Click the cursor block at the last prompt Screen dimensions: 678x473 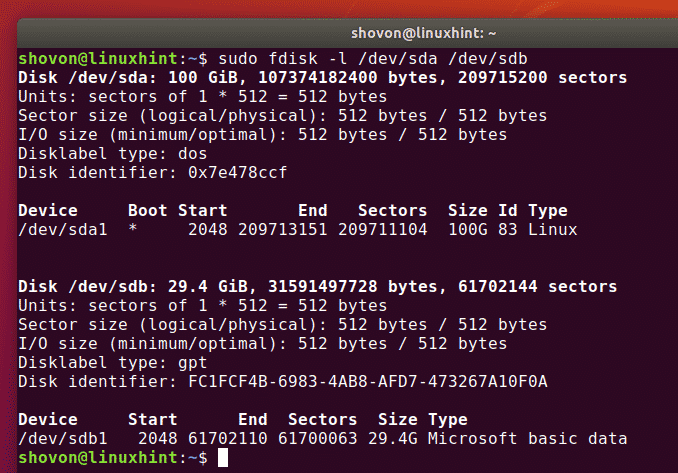tap(224, 457)
